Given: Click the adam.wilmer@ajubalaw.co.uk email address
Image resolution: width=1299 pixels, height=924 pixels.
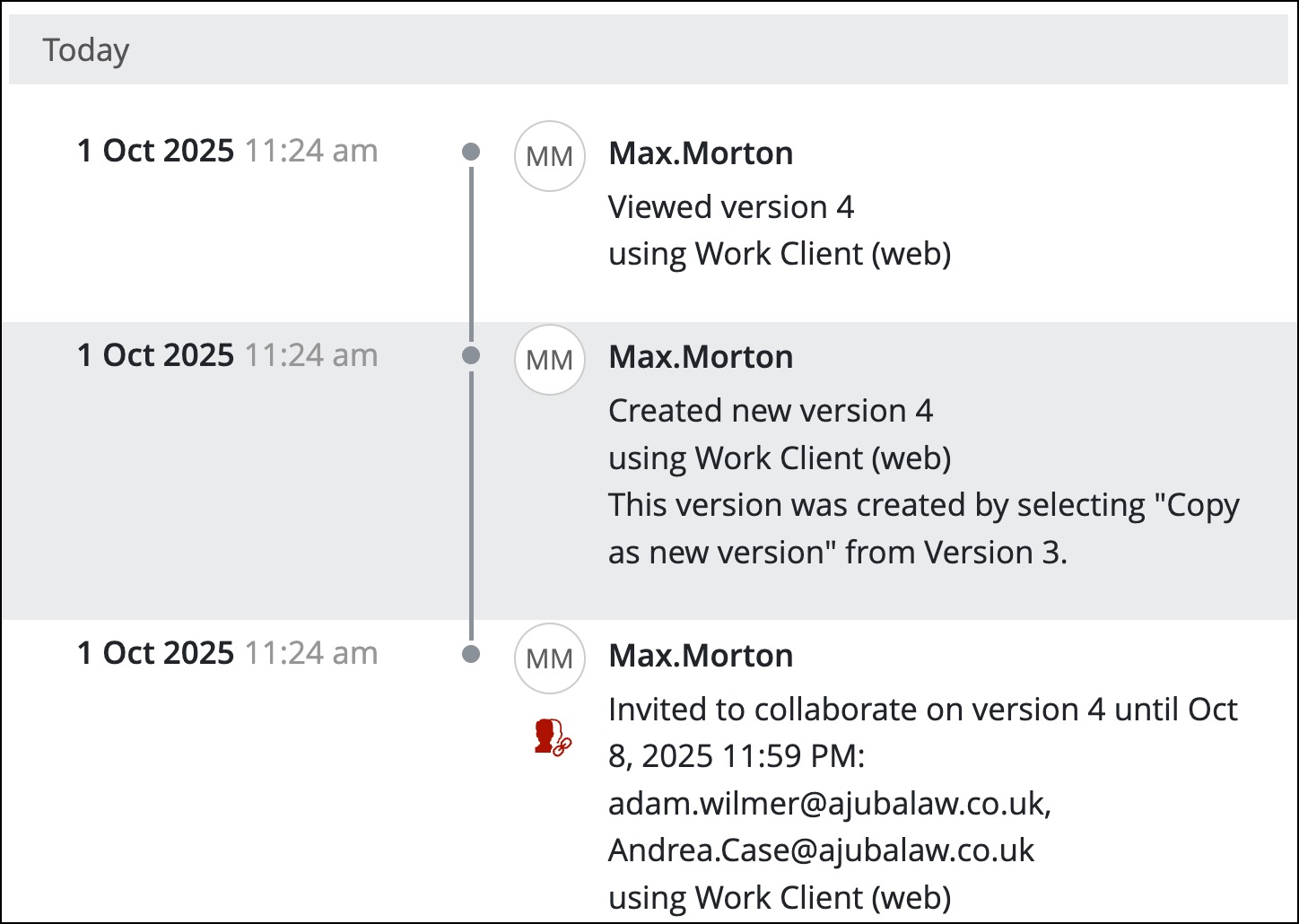Looking at the screenshot, I should [x=829, y=803].
